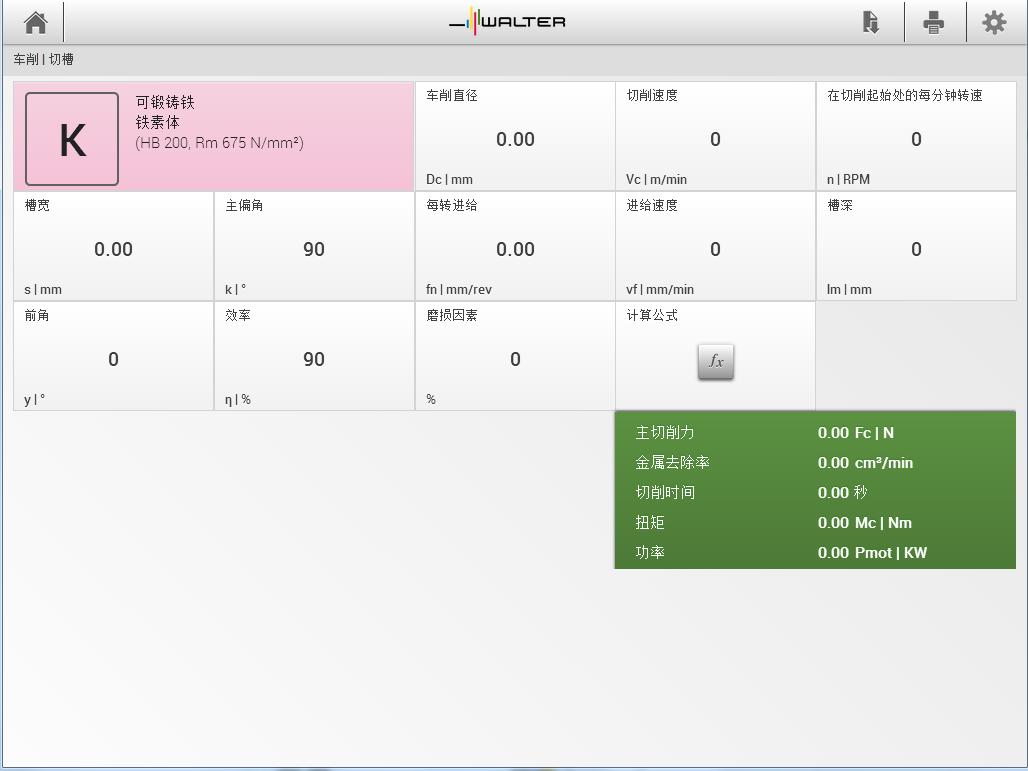Click the 功率 result row
This screenshot has height=771, width=1028.
click(815, 553)
